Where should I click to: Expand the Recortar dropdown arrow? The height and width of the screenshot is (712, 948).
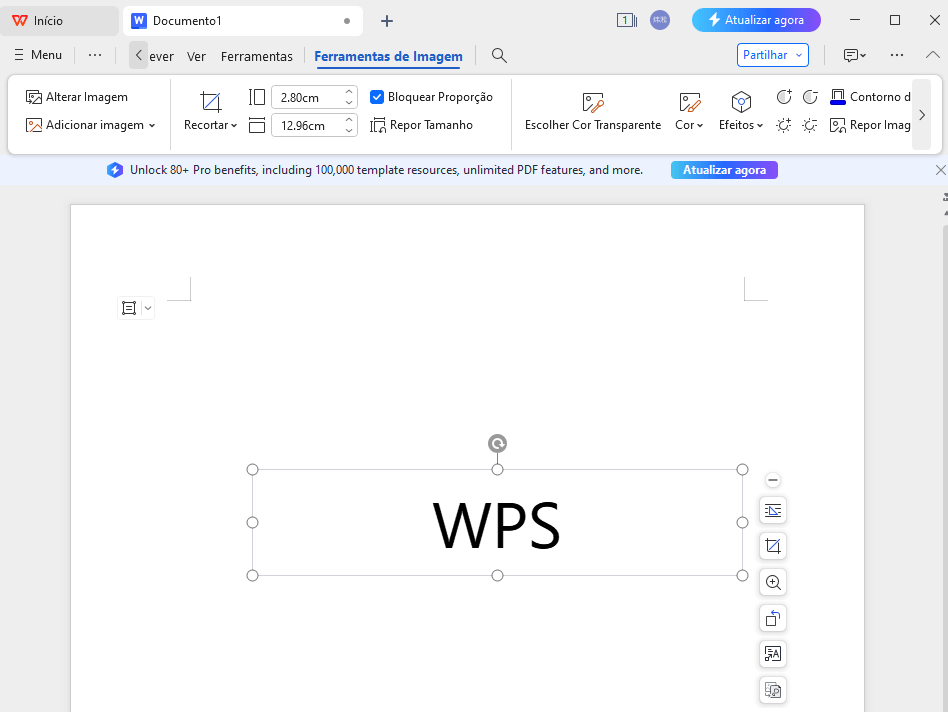[x=234, y=125]
